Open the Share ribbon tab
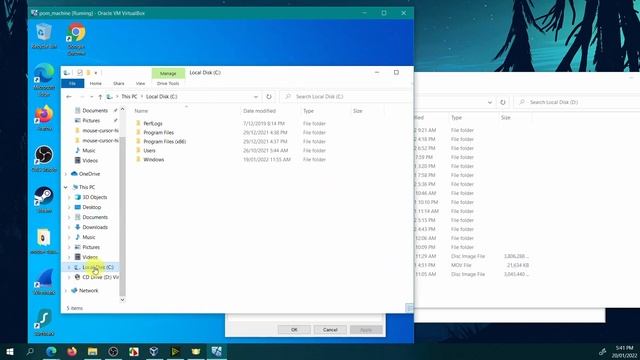Screen dimensions: 640x360 (x=119, y=83)
